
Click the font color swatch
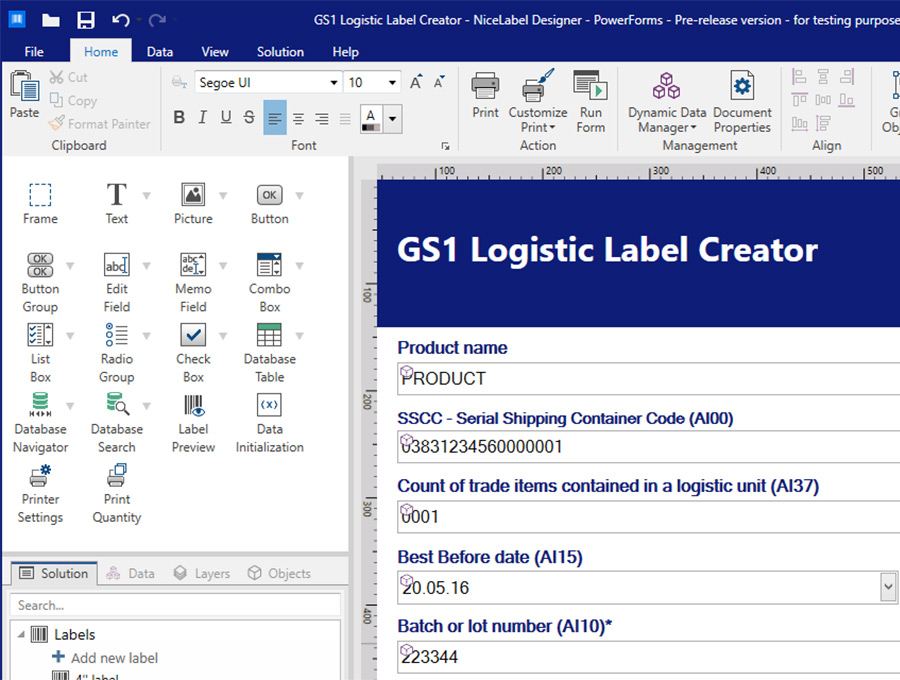click(371, 119)
